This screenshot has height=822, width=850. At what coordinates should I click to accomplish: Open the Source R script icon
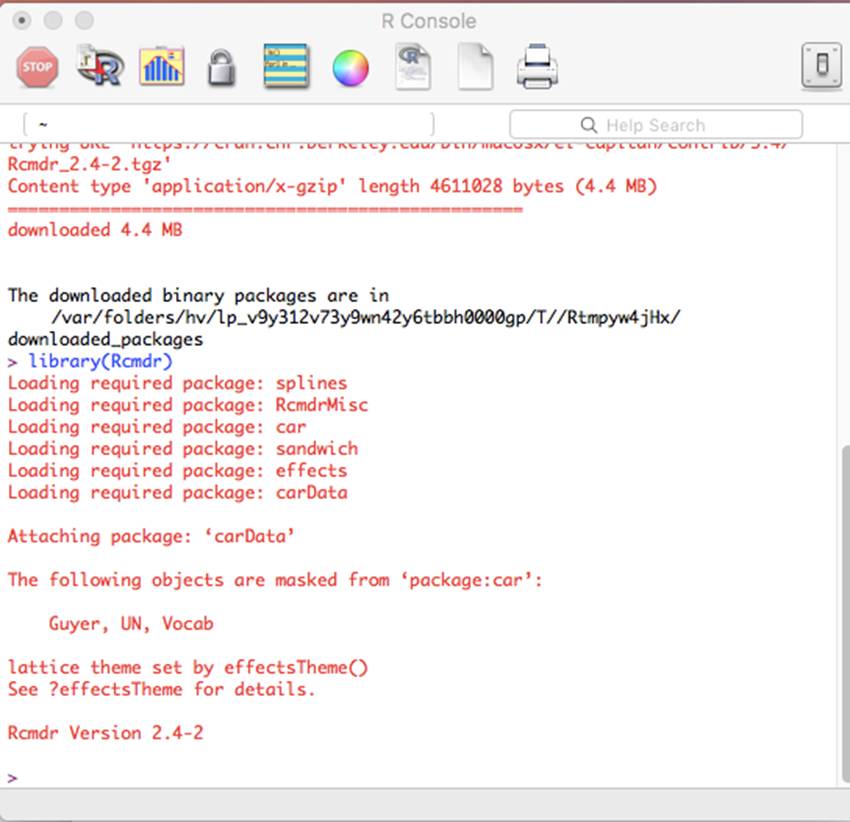99,68
